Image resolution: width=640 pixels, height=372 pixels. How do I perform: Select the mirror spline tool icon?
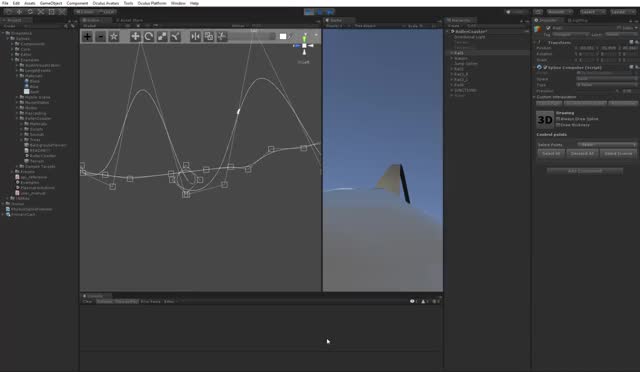(196, 37)
